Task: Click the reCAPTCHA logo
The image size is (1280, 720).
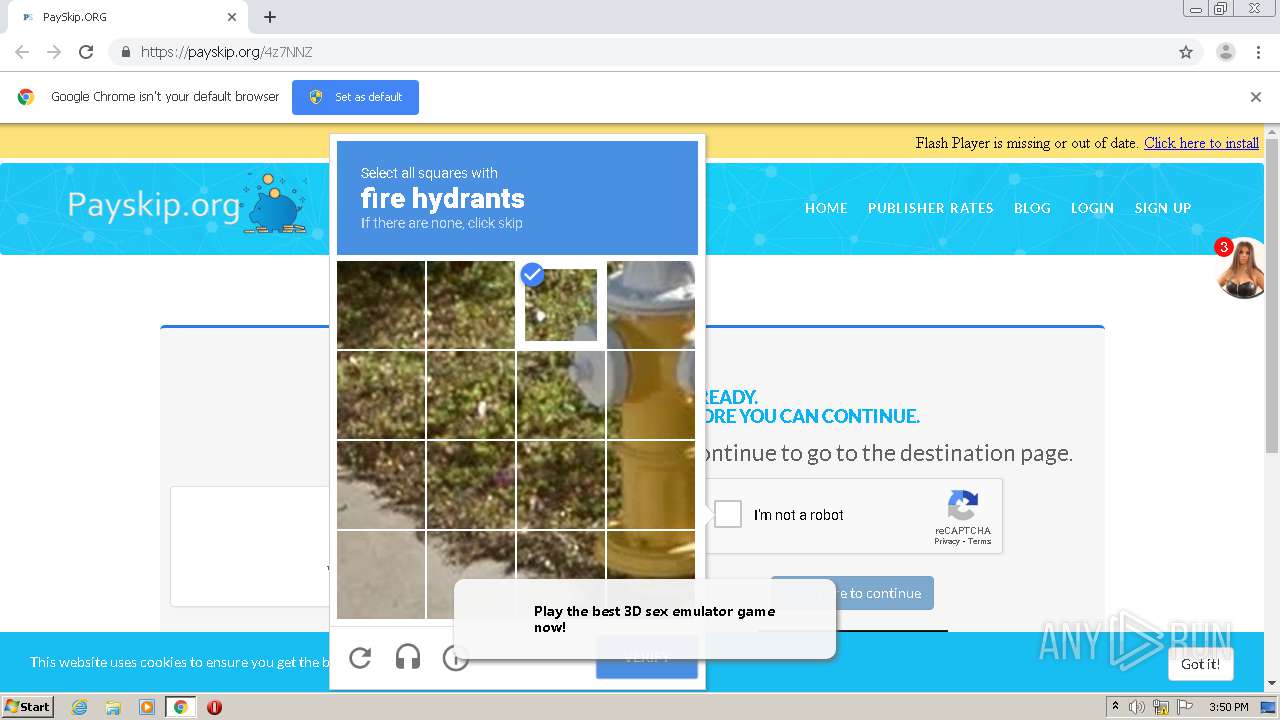Action: point(962,505)
